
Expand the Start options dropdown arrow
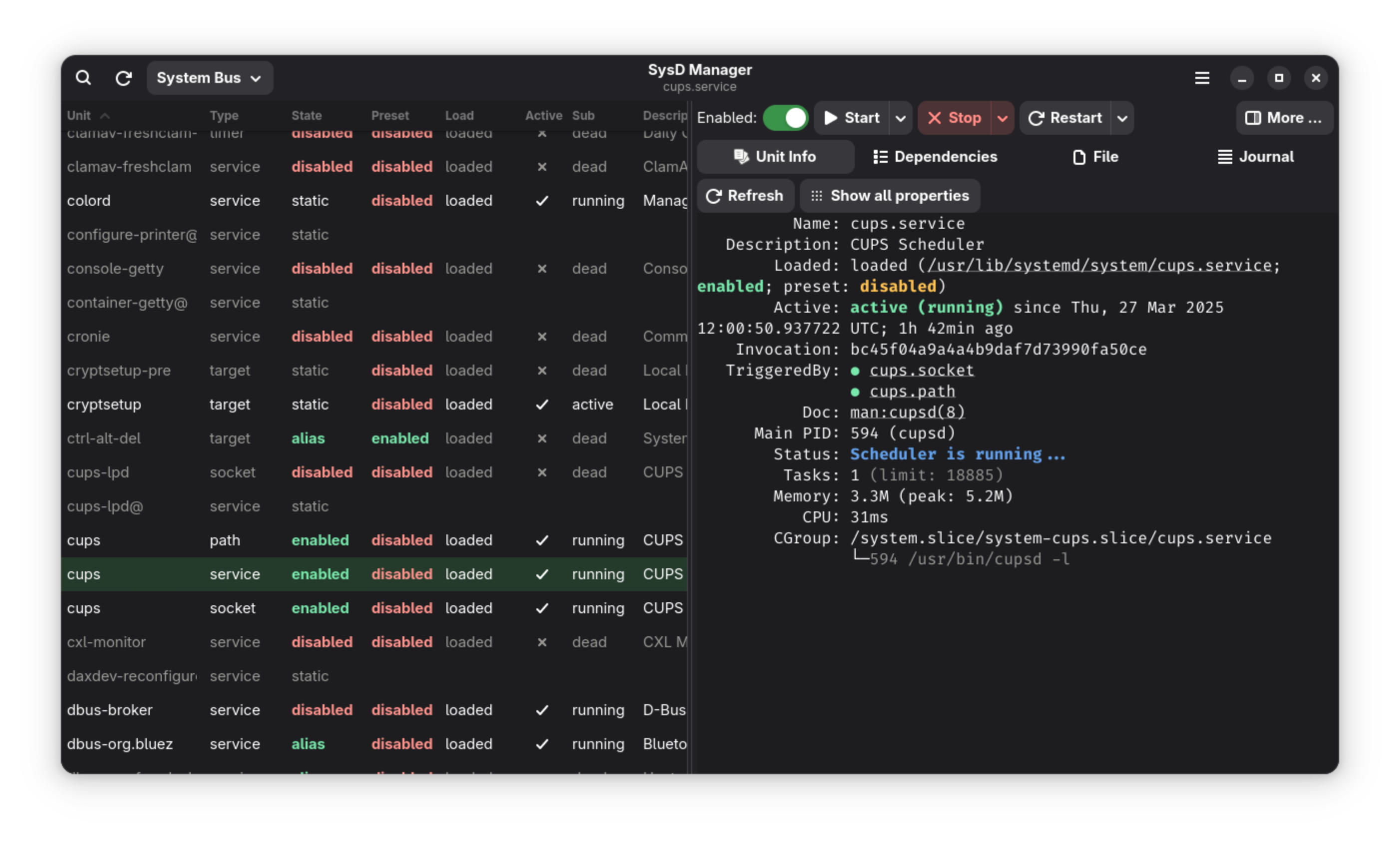coord(900,118)
